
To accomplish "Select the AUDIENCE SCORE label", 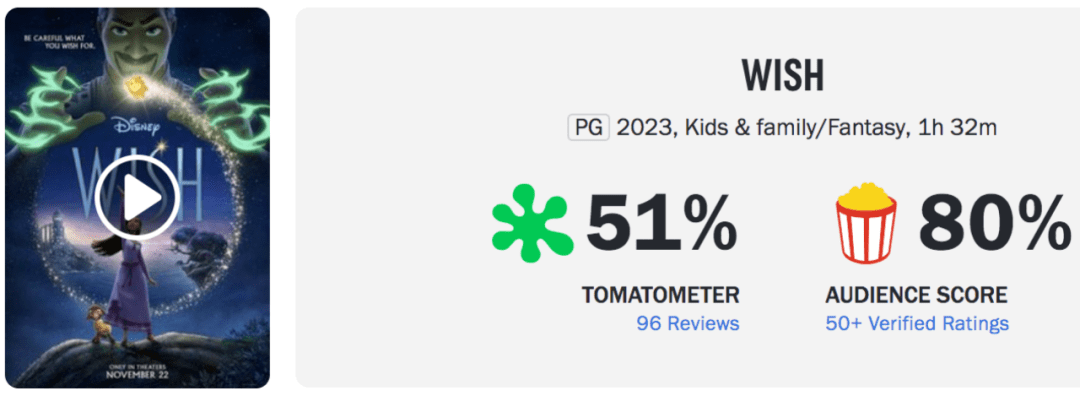I will tap(916, 295).
